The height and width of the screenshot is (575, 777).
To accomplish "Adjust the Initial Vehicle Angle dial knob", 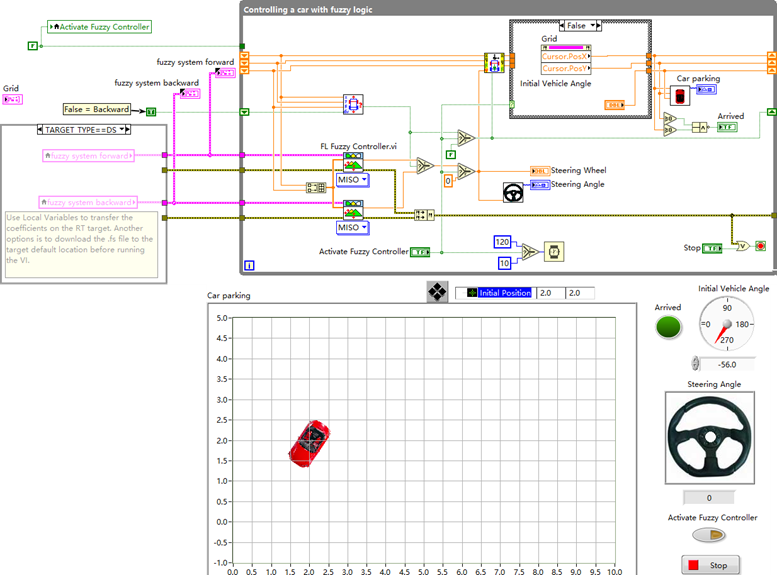I will [726, 324].
